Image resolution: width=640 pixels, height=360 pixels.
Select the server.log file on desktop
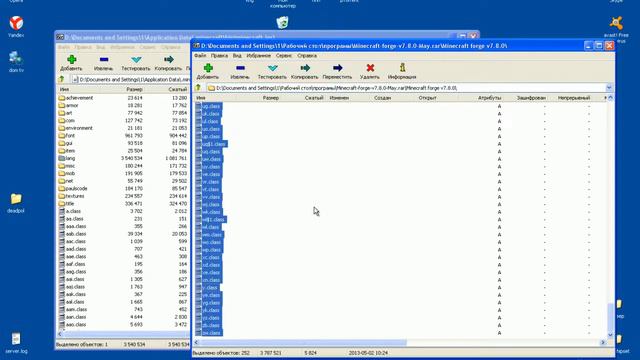(16, 343)
